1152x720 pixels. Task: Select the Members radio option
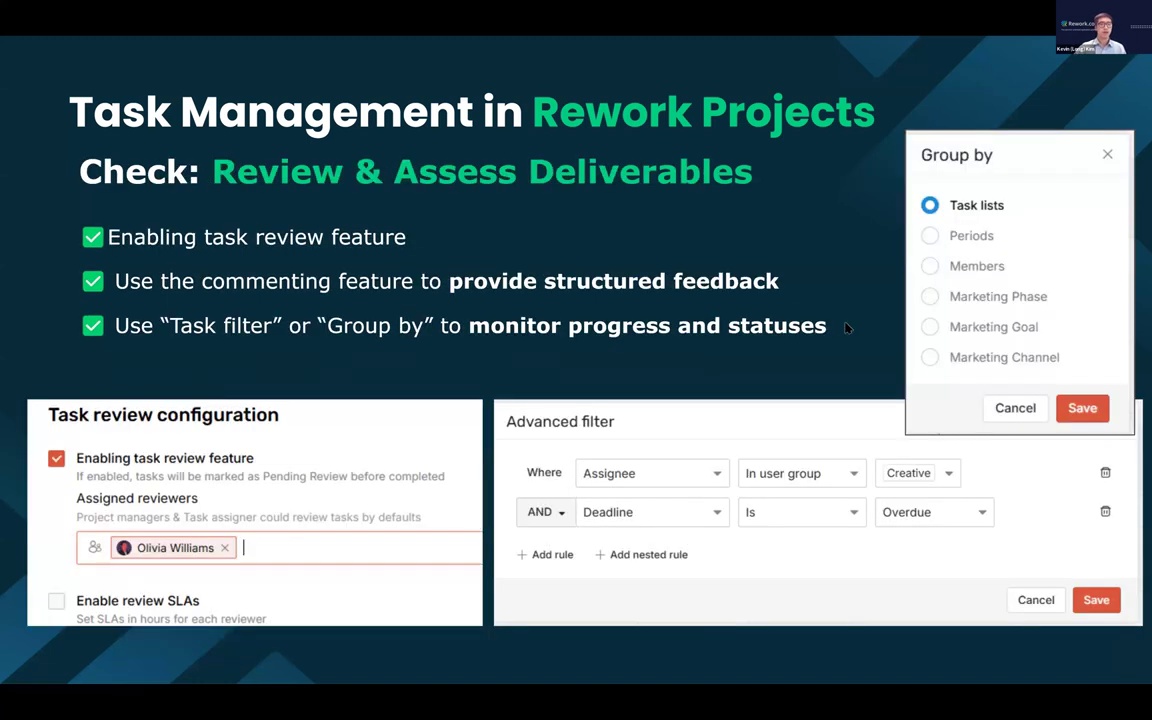929,266
